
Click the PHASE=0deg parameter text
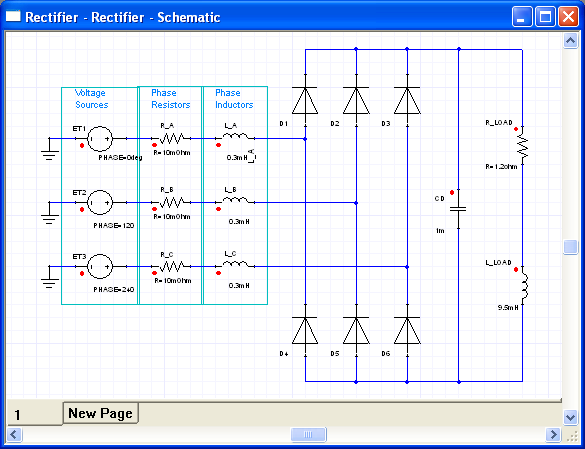[x=120, y=158]
